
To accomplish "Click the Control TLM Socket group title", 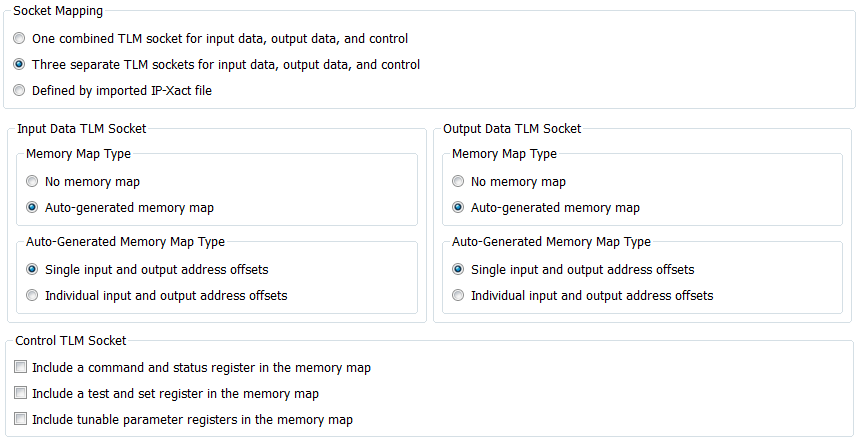I will [x=71, y=341].
